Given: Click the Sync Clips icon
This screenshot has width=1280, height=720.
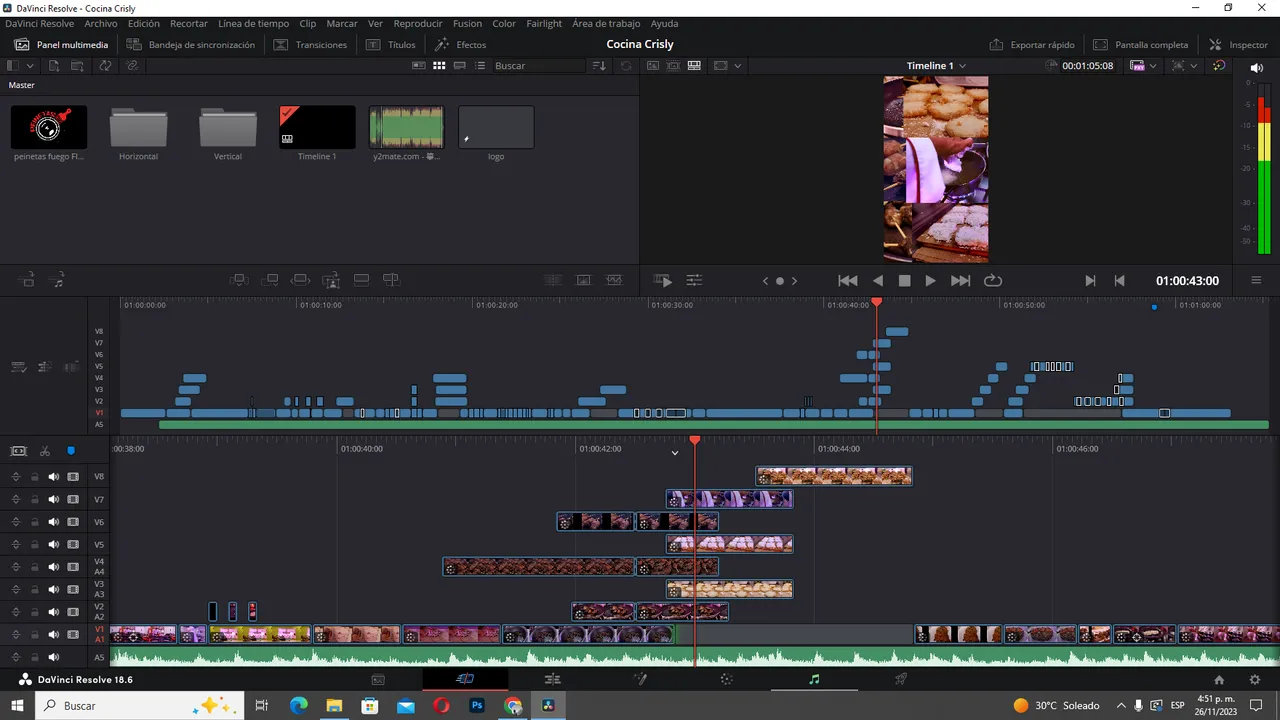Looking at the screenshot, I should pos(105,65).
